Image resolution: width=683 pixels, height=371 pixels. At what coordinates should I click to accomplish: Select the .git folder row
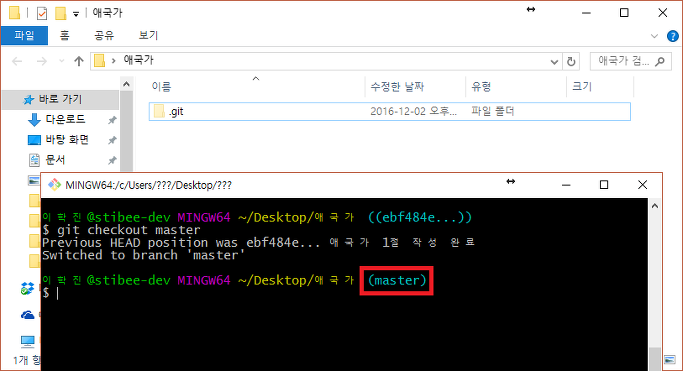[x=389, y=111]
